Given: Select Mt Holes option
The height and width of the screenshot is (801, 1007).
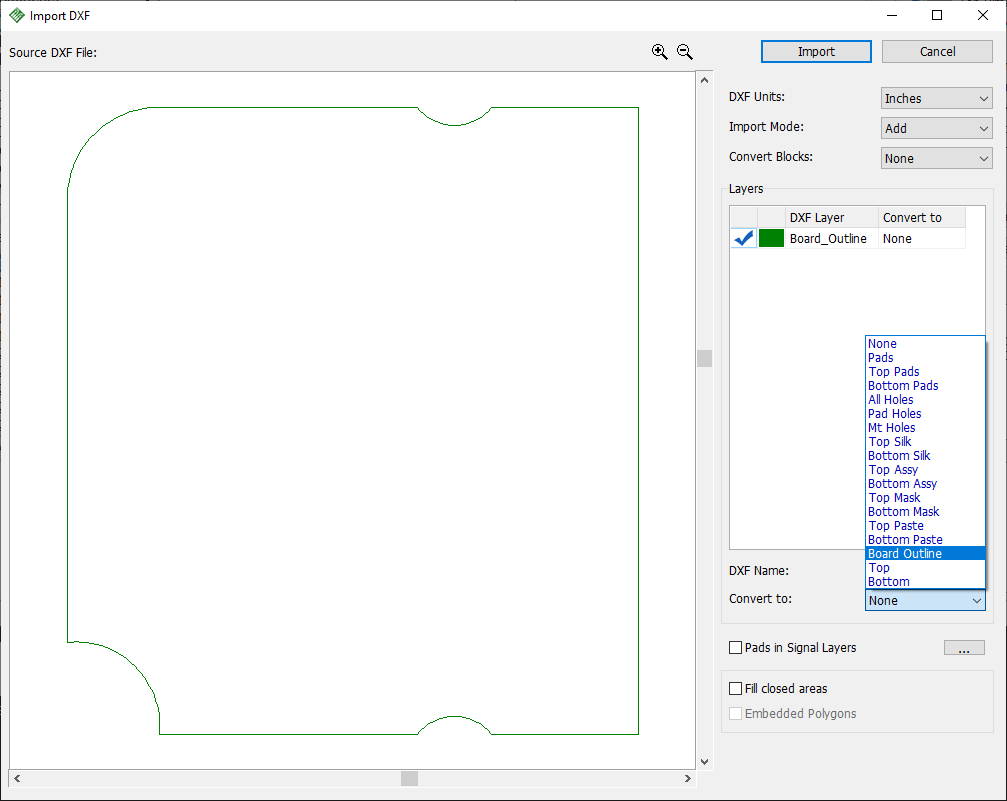Looking at the screenshot, I should coord(925,428).
